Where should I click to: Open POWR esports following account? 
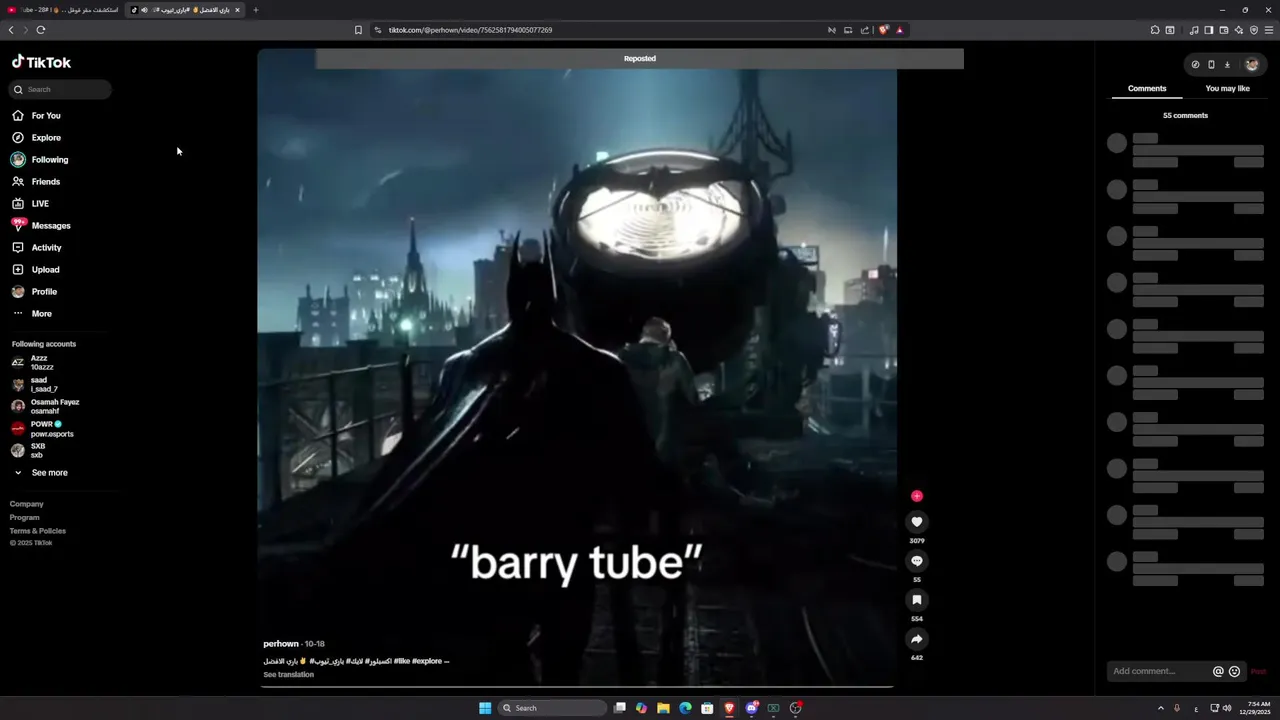42,429
